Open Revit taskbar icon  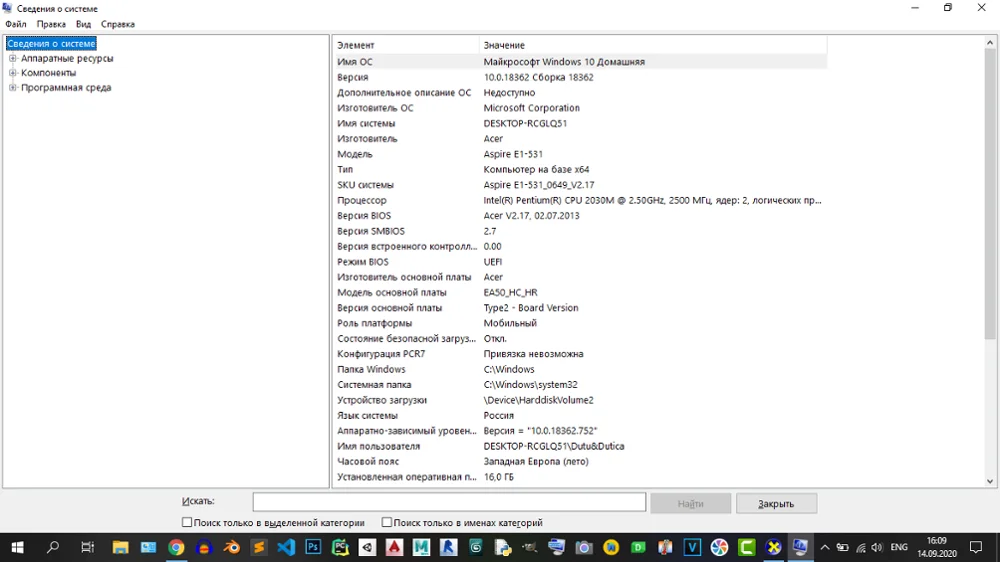[x=448, y=547]
